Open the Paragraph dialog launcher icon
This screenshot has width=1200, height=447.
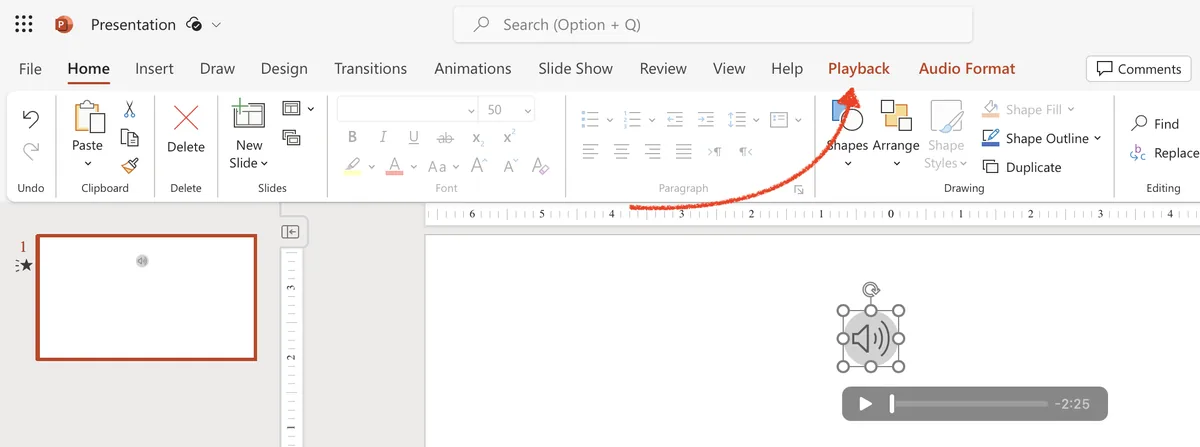799,189
